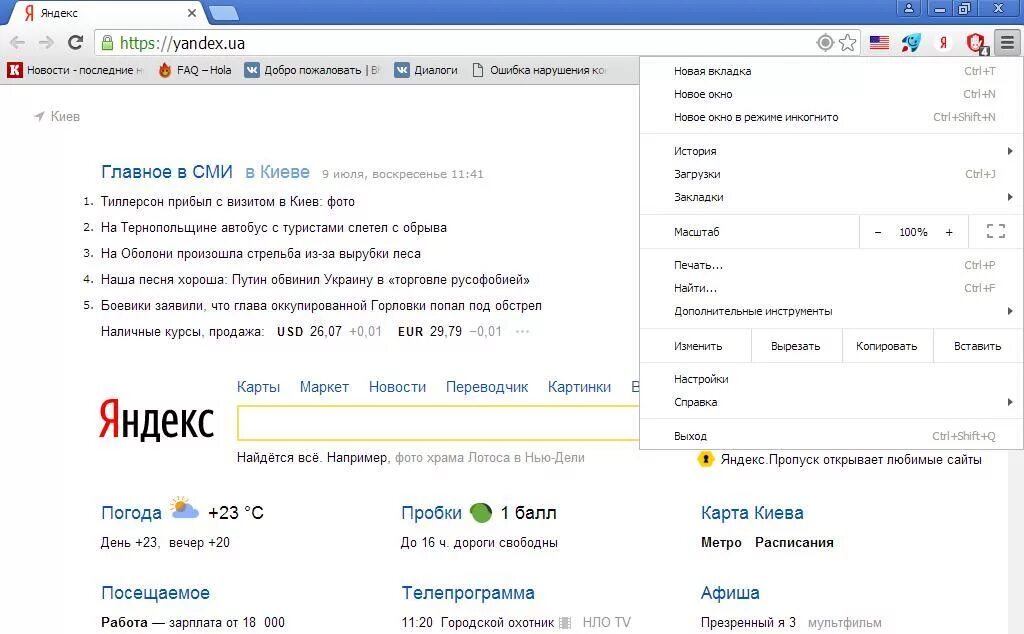Open the Новости bookmark with red K icon
The image size is (1024, 634).
point(74,70)
